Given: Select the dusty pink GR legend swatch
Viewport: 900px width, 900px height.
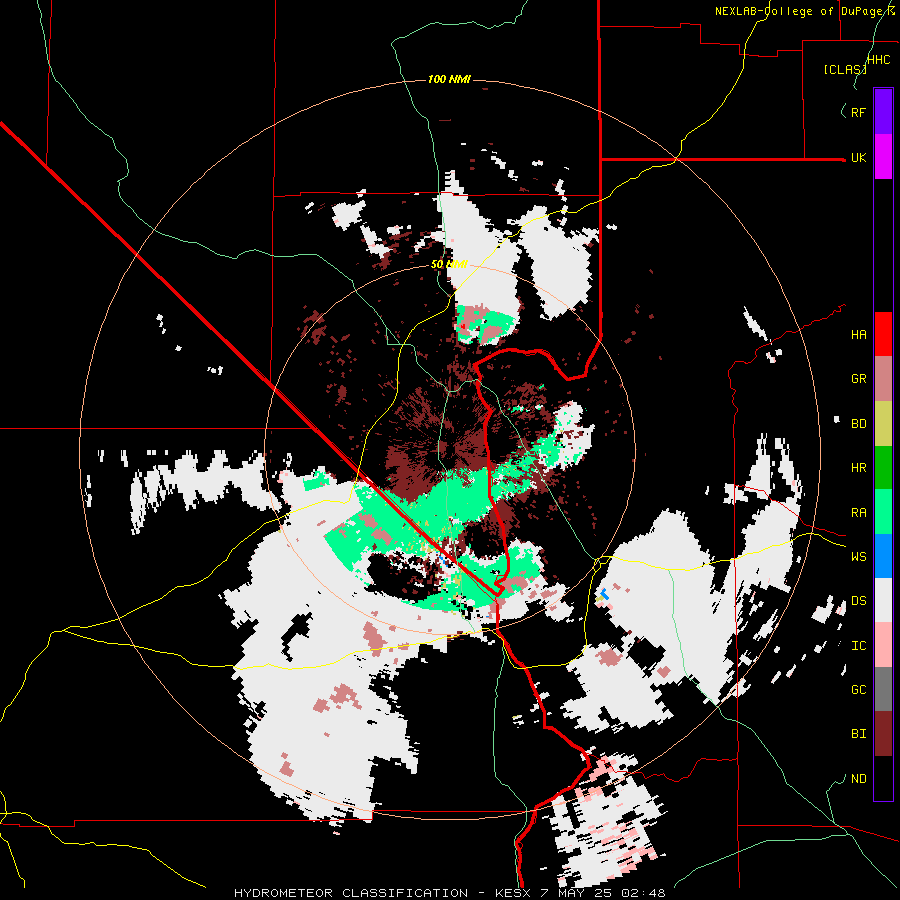Looking at the screenshot, I should (x=883, y=379).
